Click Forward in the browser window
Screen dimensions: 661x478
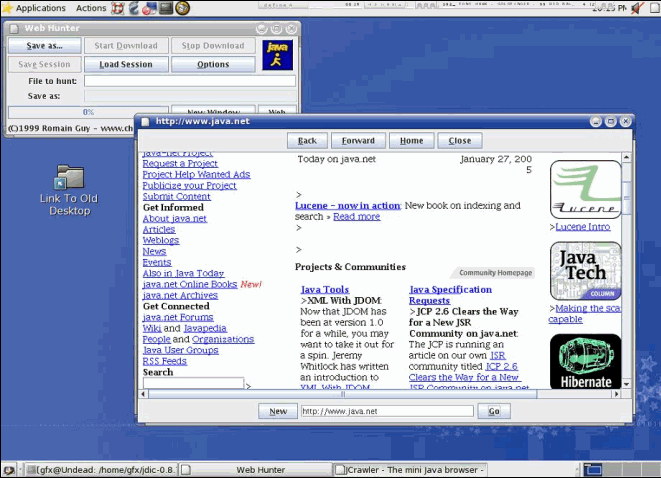[x=358, y=141]
